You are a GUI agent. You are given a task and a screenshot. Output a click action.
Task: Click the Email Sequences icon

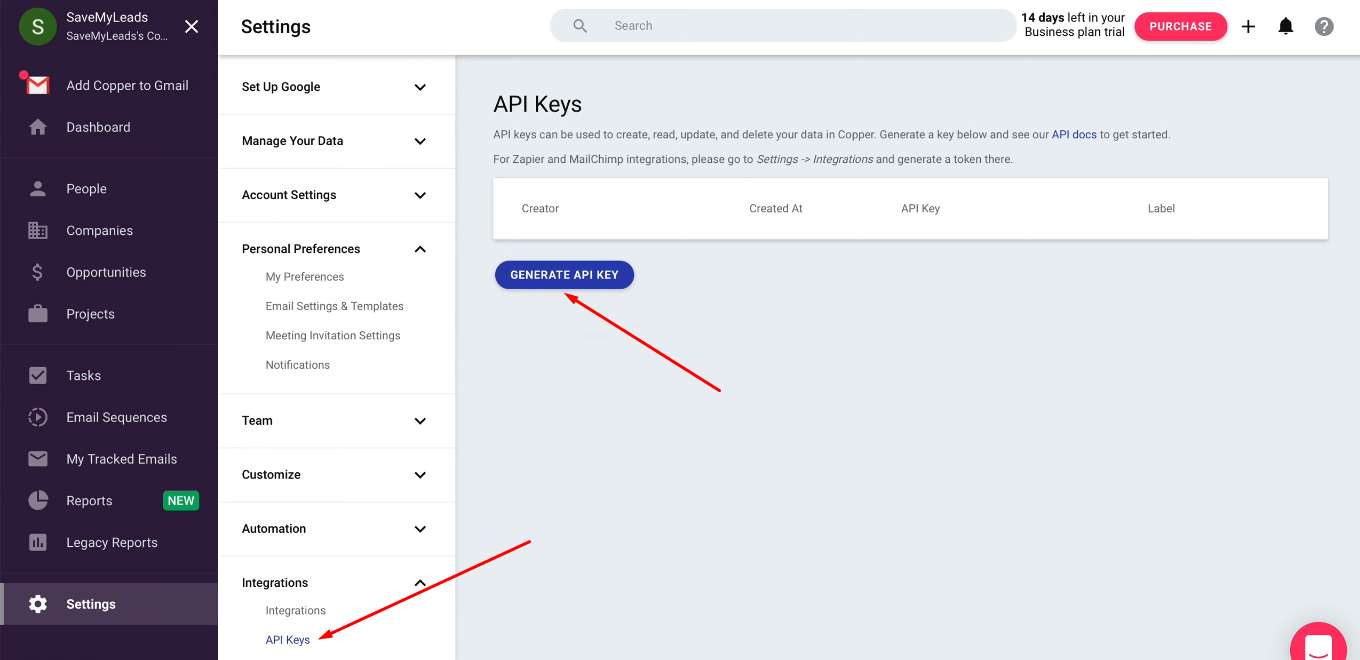point(38,417)
